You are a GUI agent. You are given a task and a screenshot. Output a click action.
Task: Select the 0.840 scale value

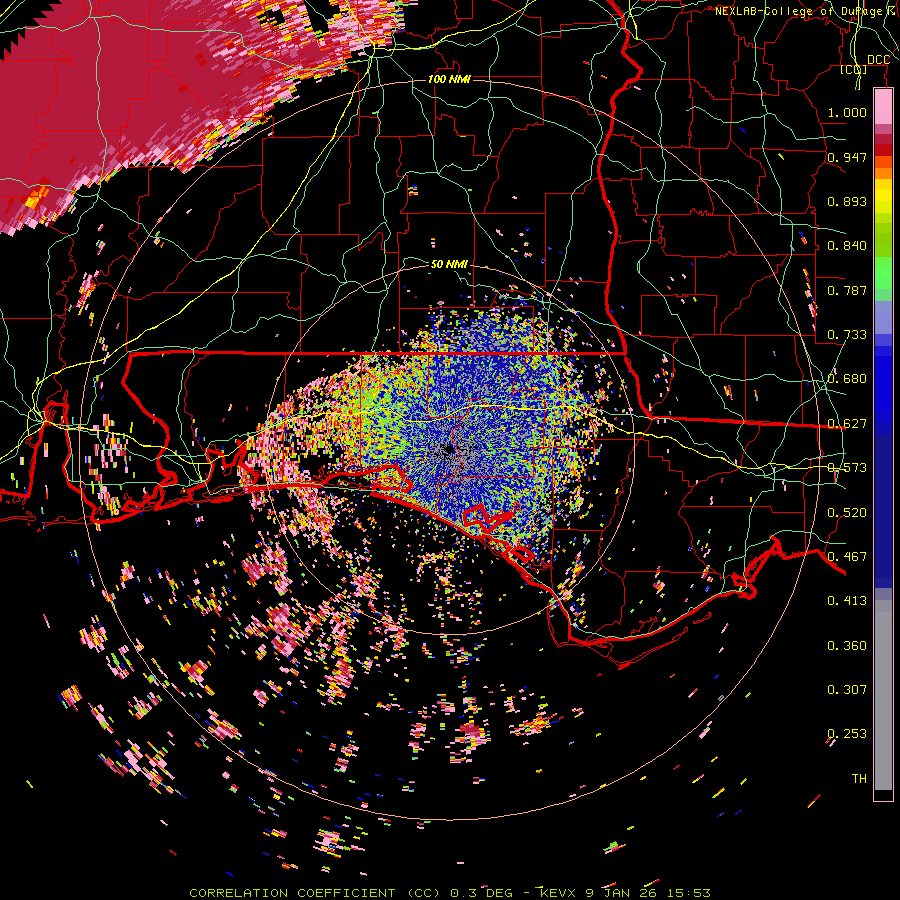pyautogui.click(x=847, y=245)
